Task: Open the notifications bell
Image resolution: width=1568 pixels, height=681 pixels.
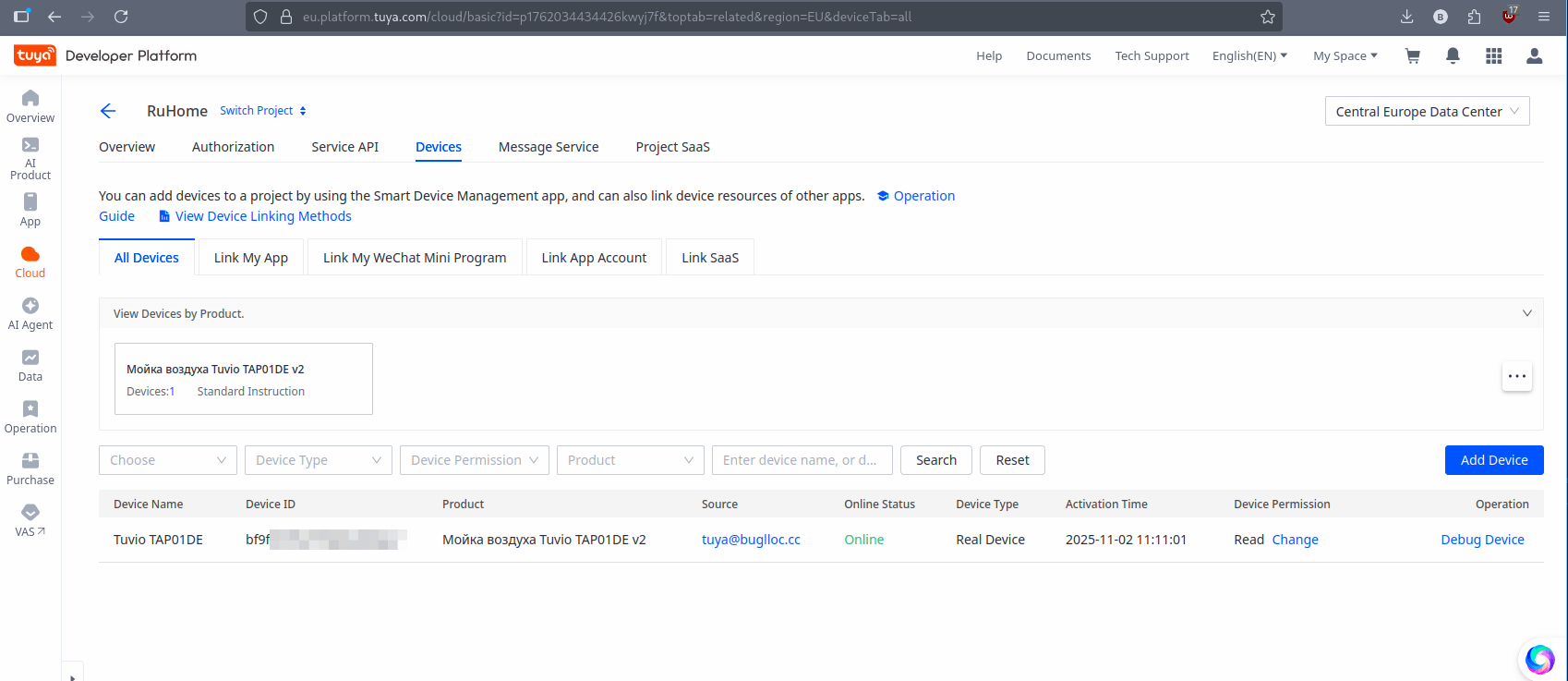Action: click(1453, 56)
